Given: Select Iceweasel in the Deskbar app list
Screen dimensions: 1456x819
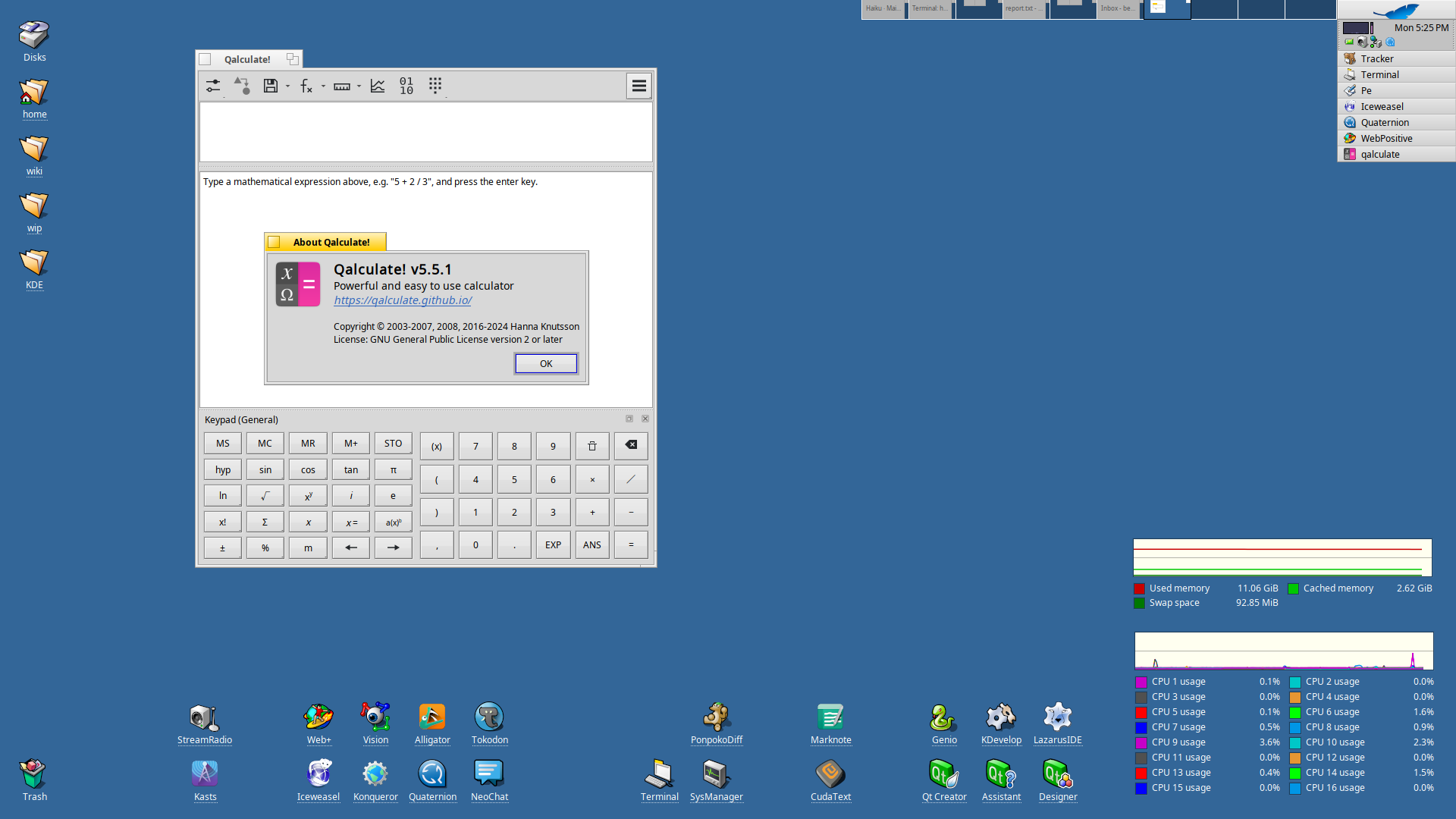Looking at the screenshot, I should coord(1381,106).
